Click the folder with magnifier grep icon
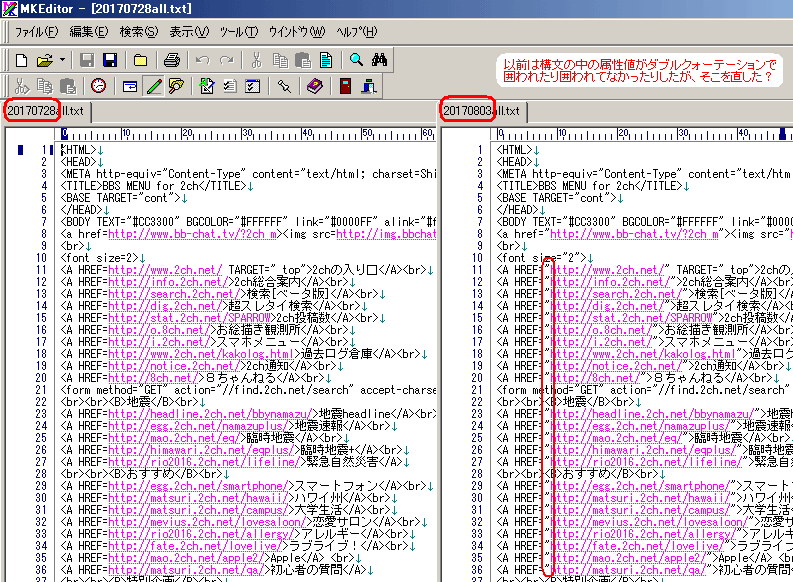The height and width of the screenshot is (582, 793). point(176,86)
